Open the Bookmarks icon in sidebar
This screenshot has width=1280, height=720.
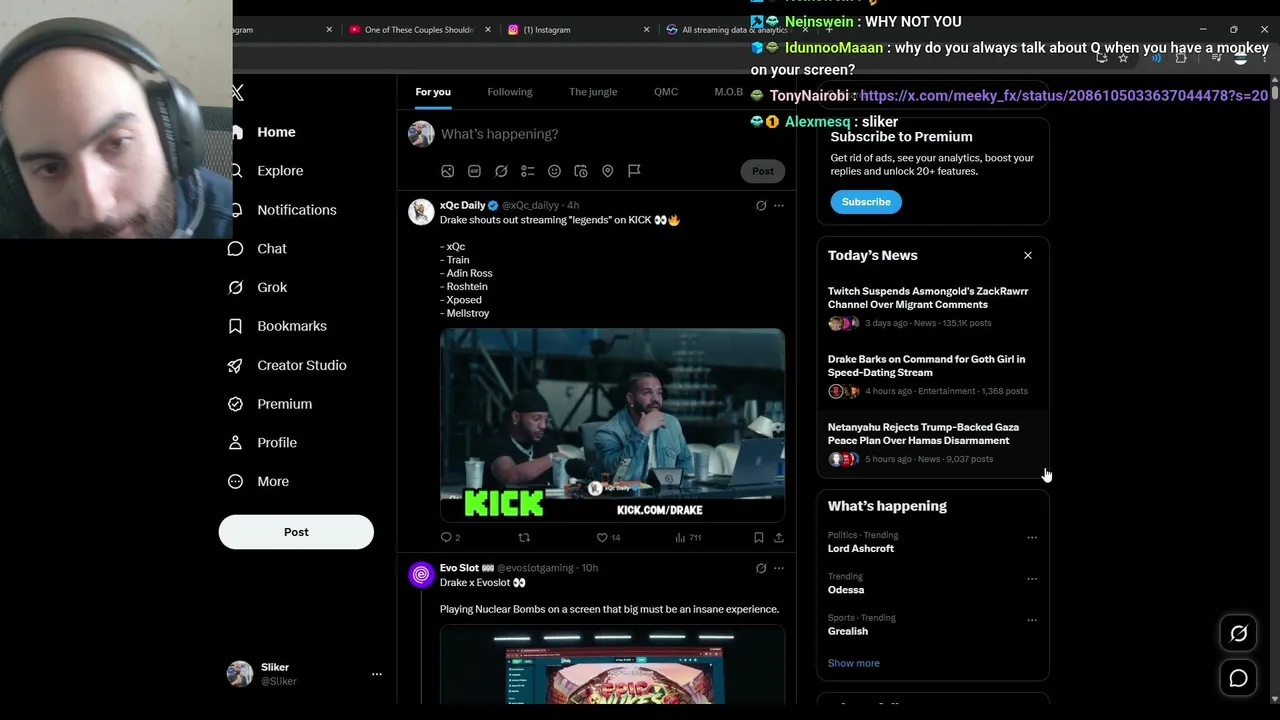tap(236, 326)
